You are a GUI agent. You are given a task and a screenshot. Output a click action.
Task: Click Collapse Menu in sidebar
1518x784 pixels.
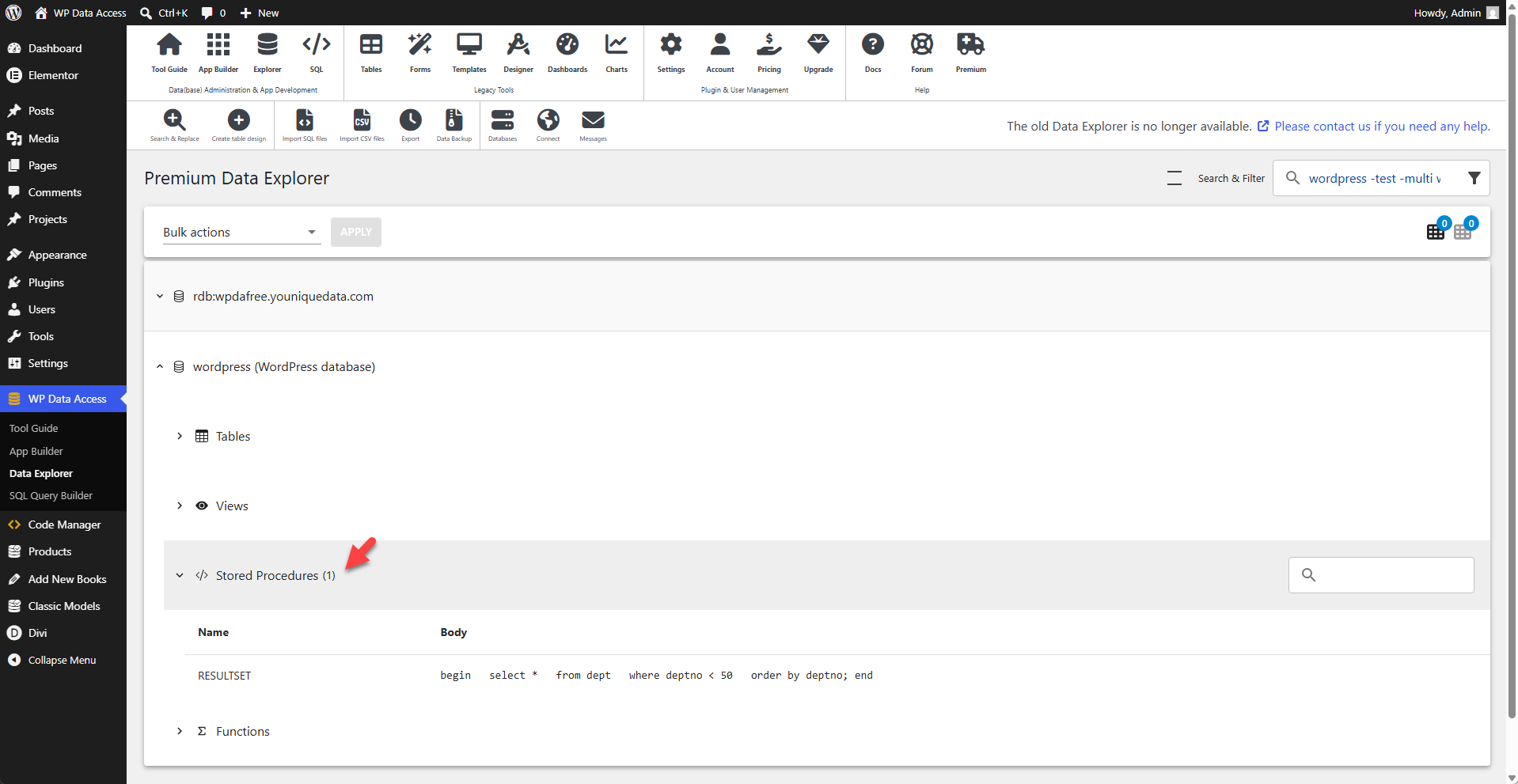coord(63,660)
